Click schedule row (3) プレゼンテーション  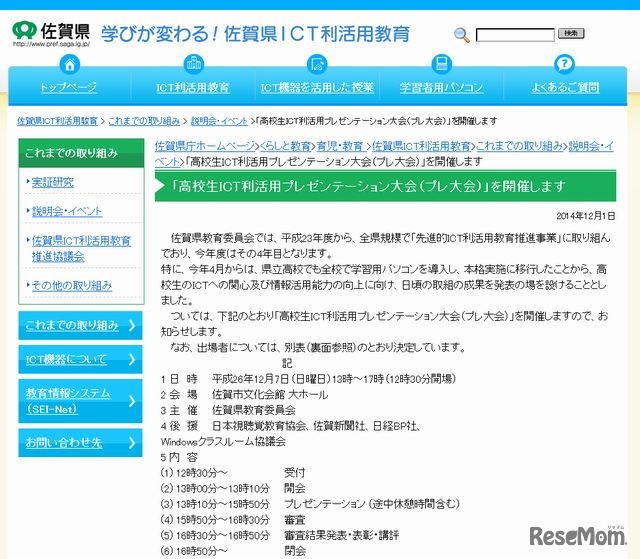pos(310,504)
